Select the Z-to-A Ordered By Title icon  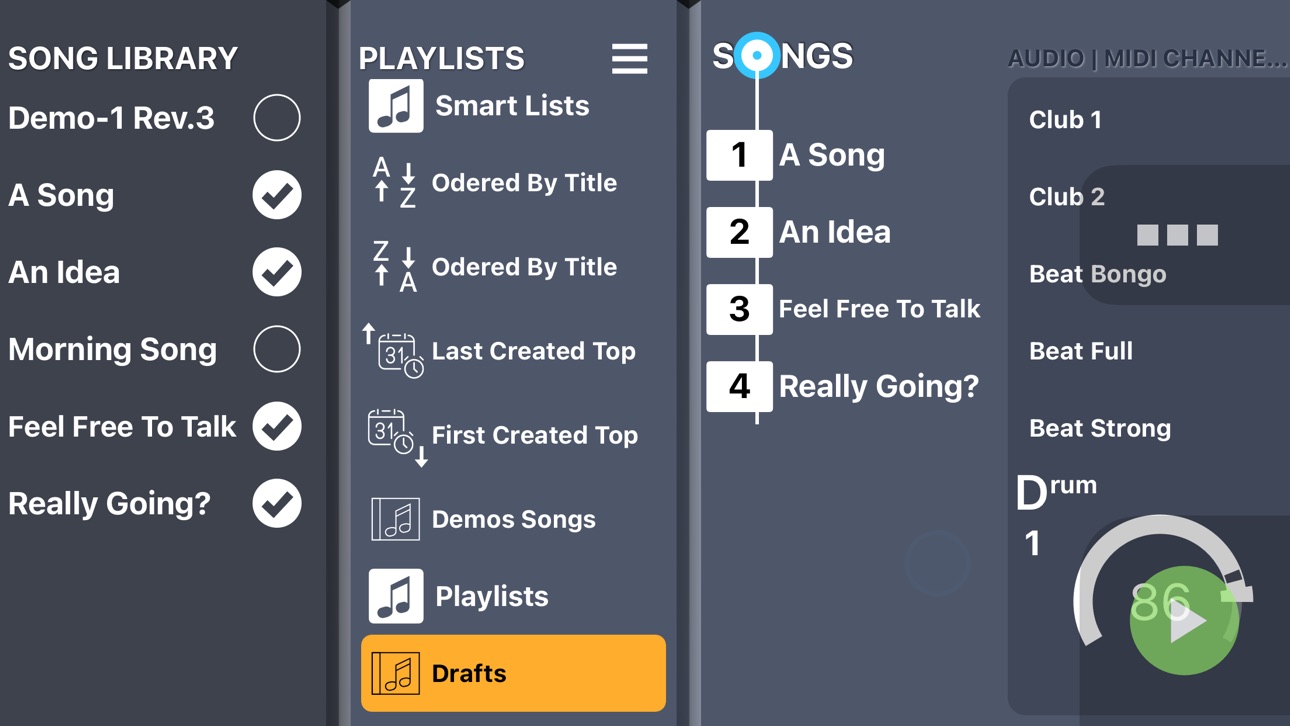click(x=394, y=267)
